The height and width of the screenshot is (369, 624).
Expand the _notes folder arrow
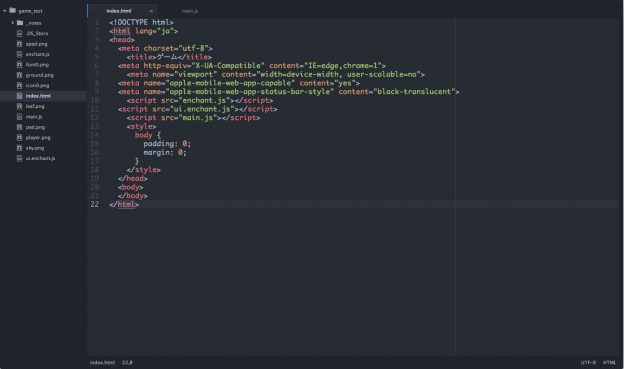(x=12, y=23)
